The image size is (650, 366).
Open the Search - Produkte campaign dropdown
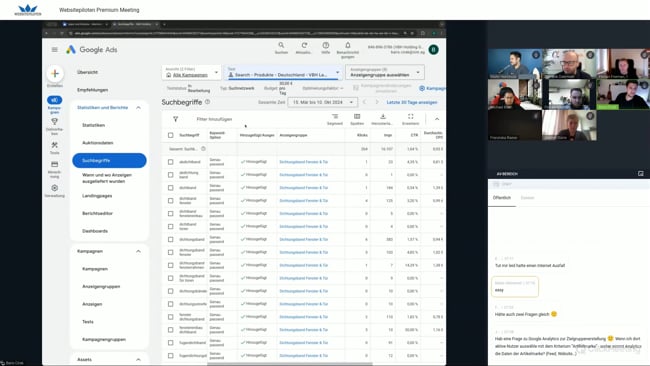[284, 72]
